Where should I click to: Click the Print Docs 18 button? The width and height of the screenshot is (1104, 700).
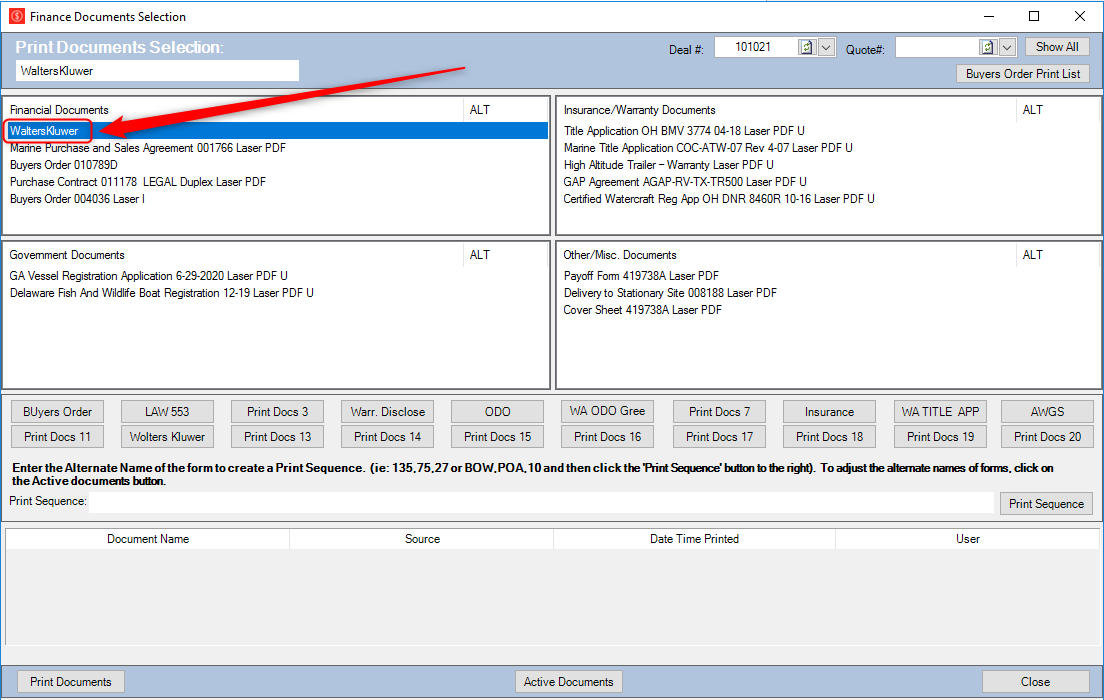point(829,437)
